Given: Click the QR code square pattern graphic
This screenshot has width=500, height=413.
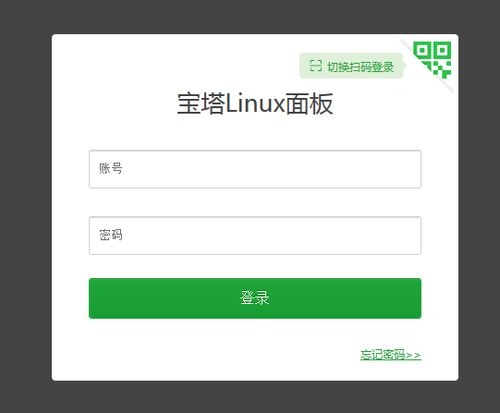Looking at the screenshot, I should click(x=432, y=59).
